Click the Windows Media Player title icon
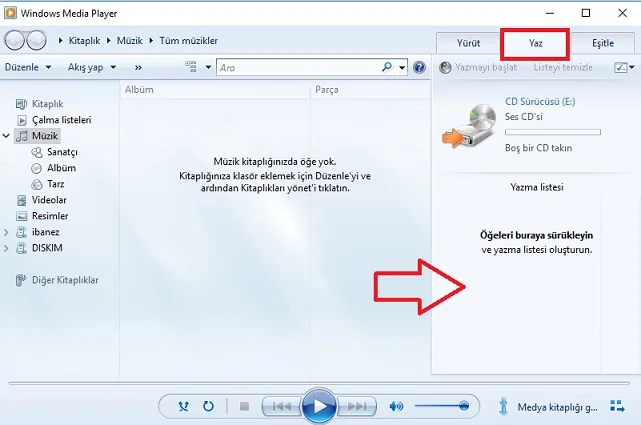Screen dimensions: 641x425 tap(10, 13)
